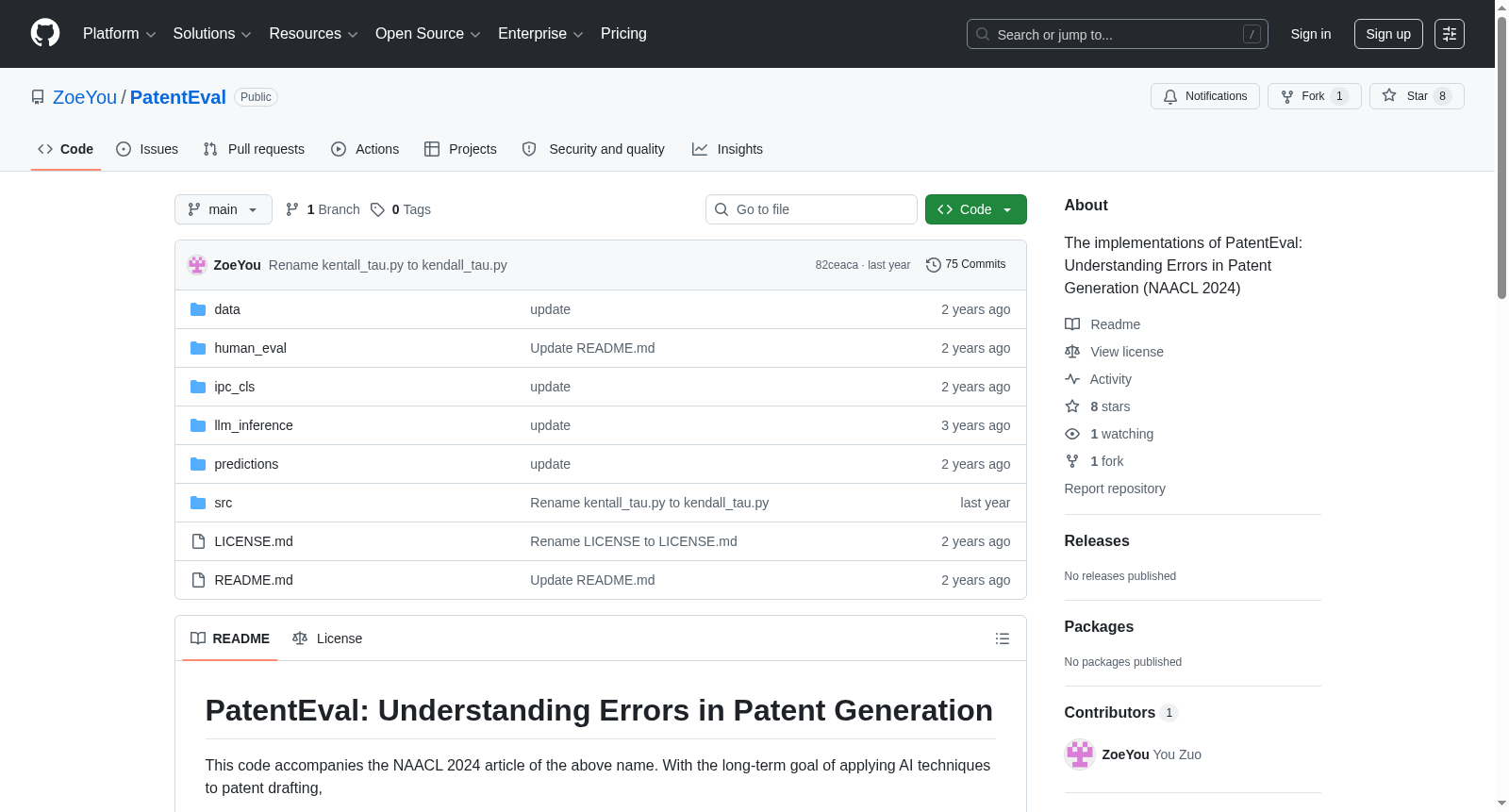Switch to the Issues tab
This screenshot has height=812, width=1509.
[147, 149]
